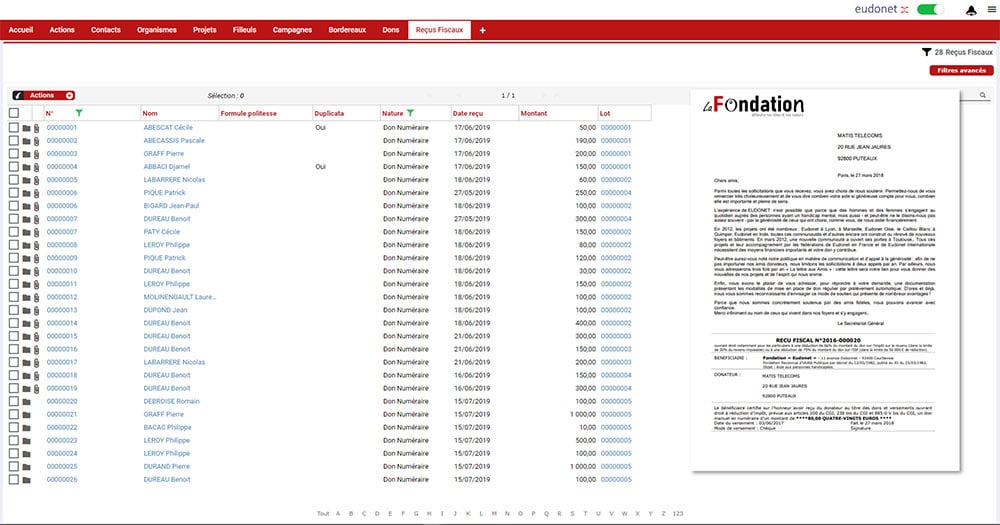Expand the red Actions dropdown above the table
This screenshot has width=1000, height=525.
43,95
